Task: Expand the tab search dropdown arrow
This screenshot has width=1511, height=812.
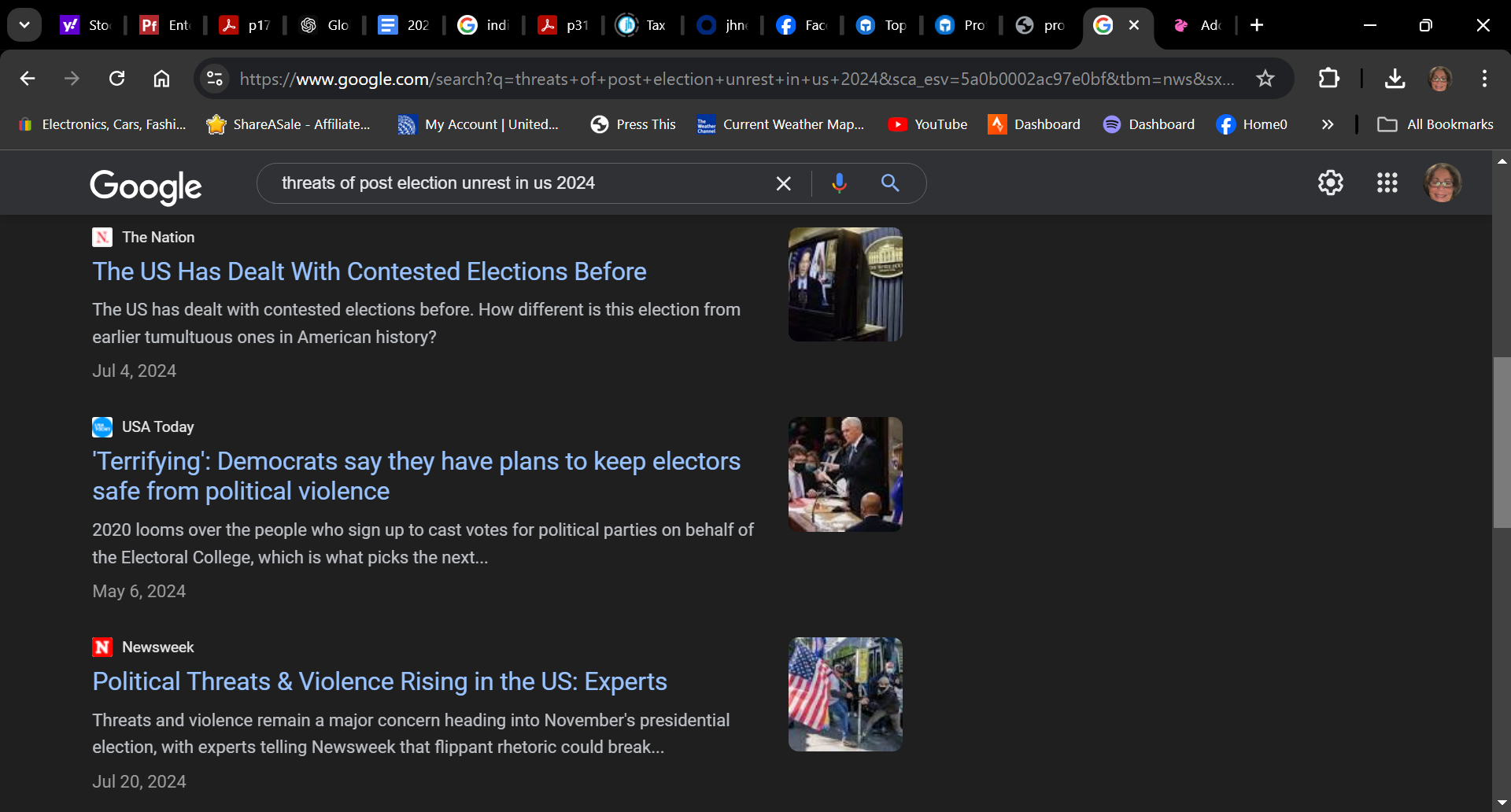Action: click(24, 25)
